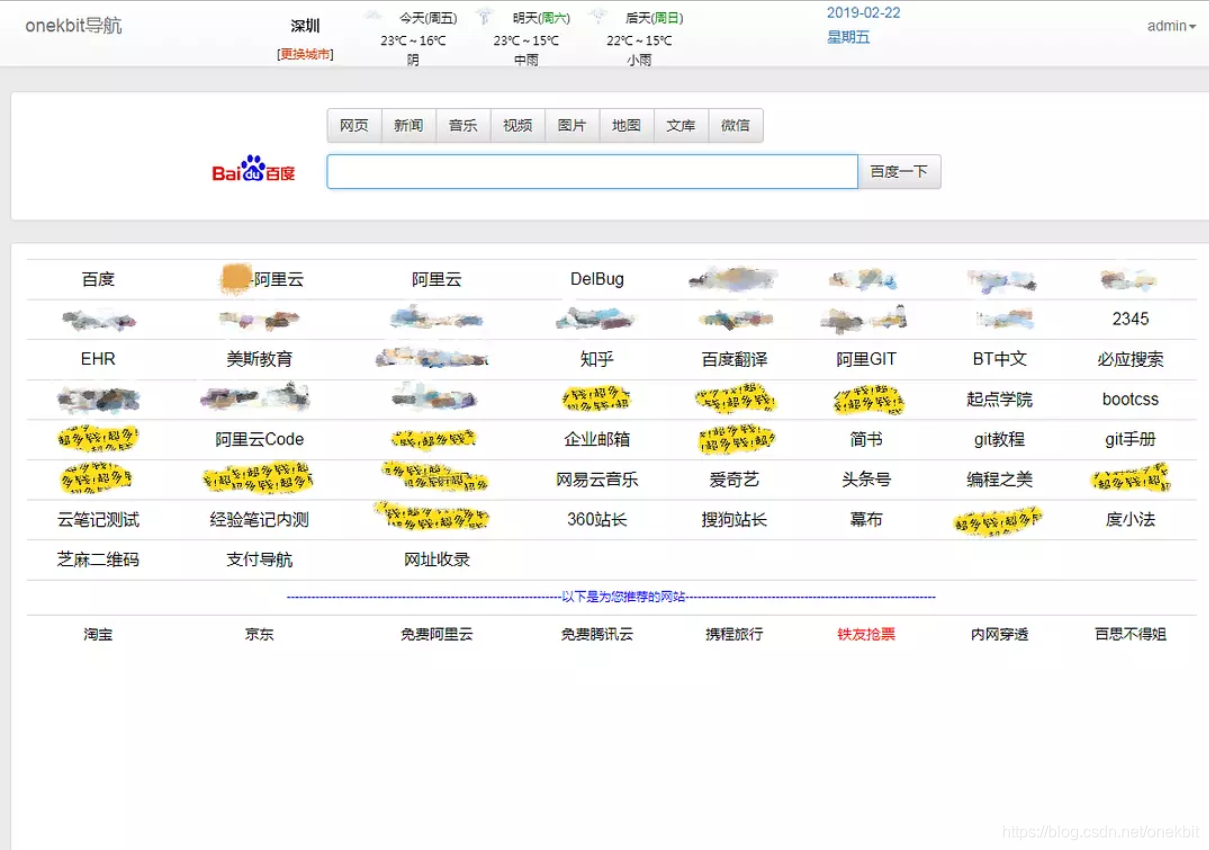
Task: Open the 云笔记测试 link
Action: coord(98,519)
